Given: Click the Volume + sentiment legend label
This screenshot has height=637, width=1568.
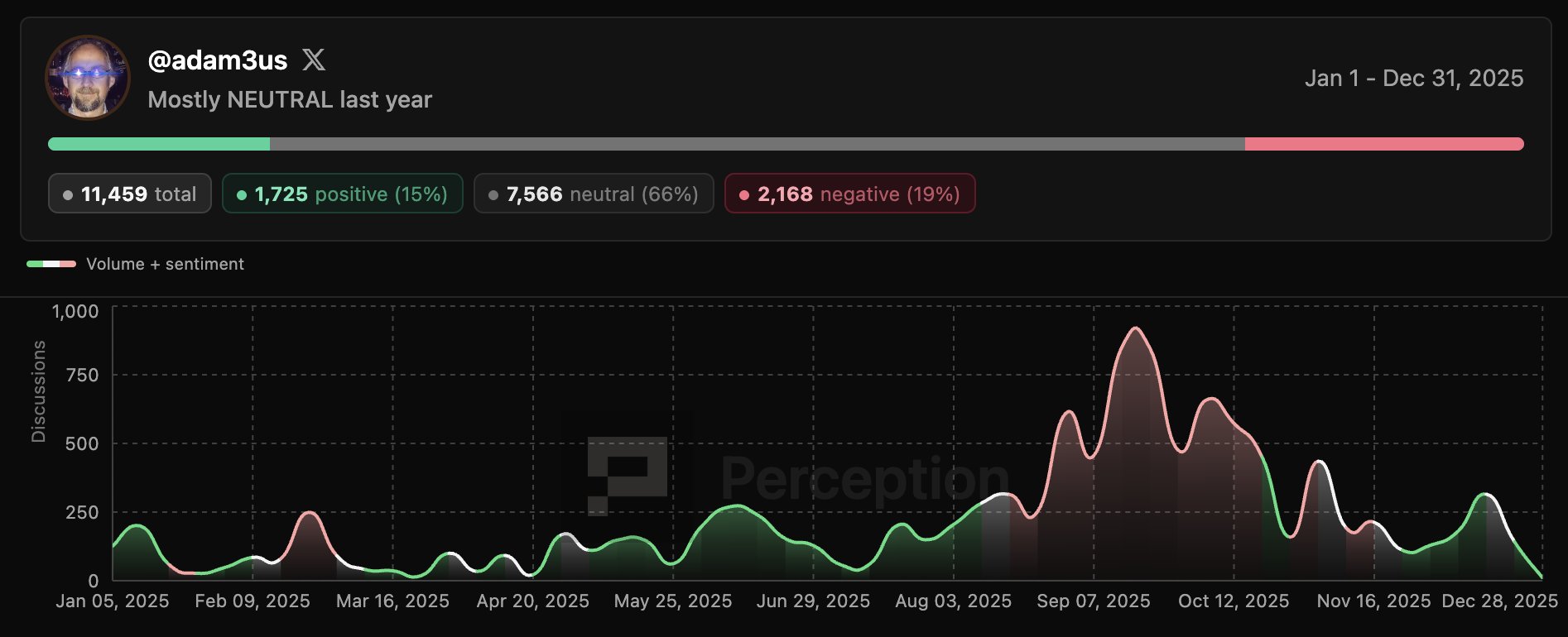Looking at the screenshot, I should click(x=165, y=264).
